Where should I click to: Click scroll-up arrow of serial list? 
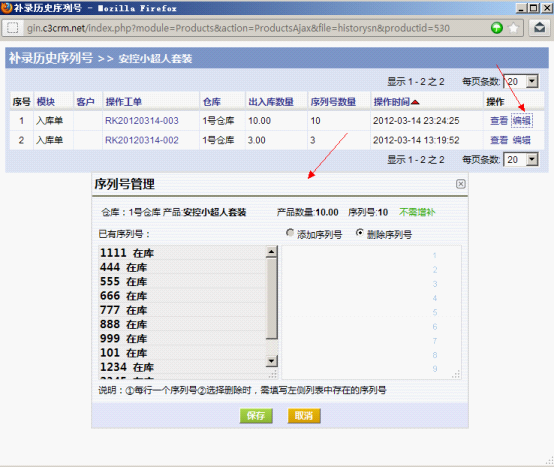tap(271, 252)
